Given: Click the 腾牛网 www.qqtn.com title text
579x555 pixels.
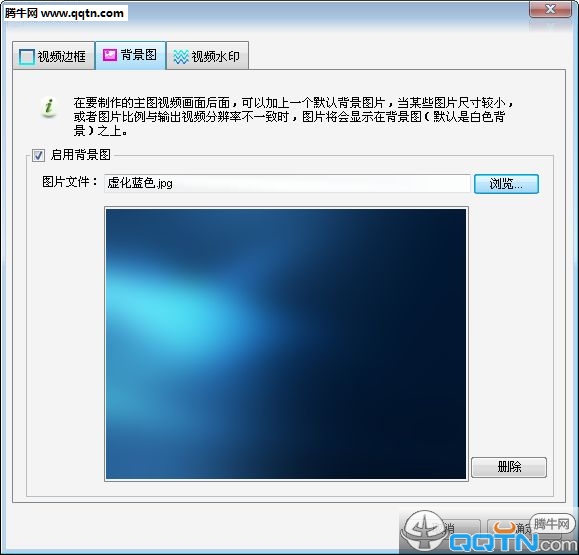Looking at the screenshot, I should [x=64, y=13].
